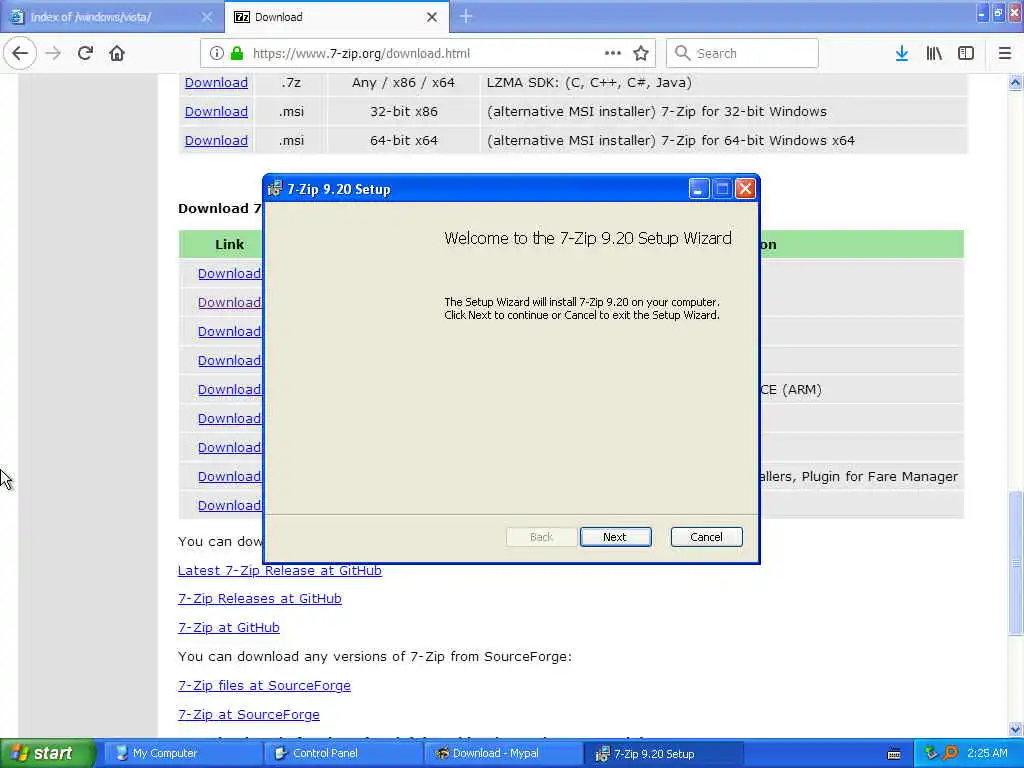Image resolution: width=1024 pixels, height=768 pixels.
Task: Click the first Download link under Link header
Action: [229, 274]
